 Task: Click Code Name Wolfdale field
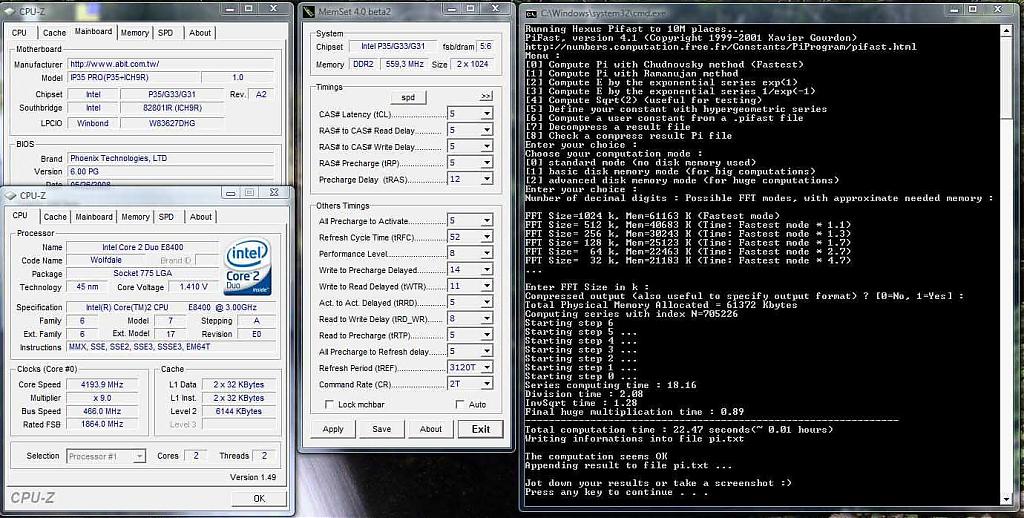(x=108, y=260)
